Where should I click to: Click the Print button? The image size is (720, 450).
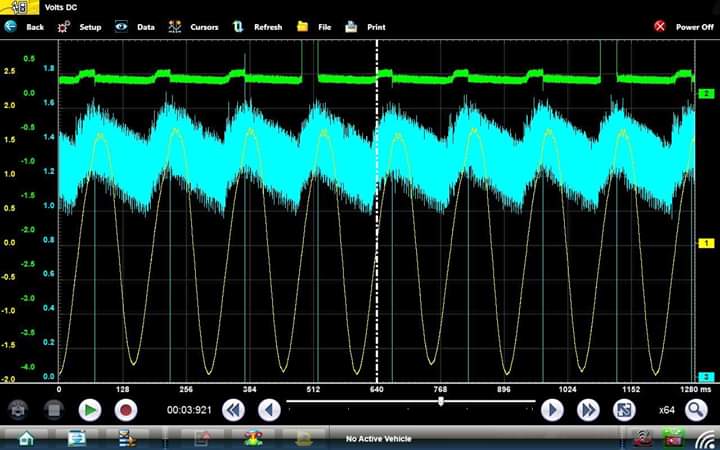coord(365,27)
